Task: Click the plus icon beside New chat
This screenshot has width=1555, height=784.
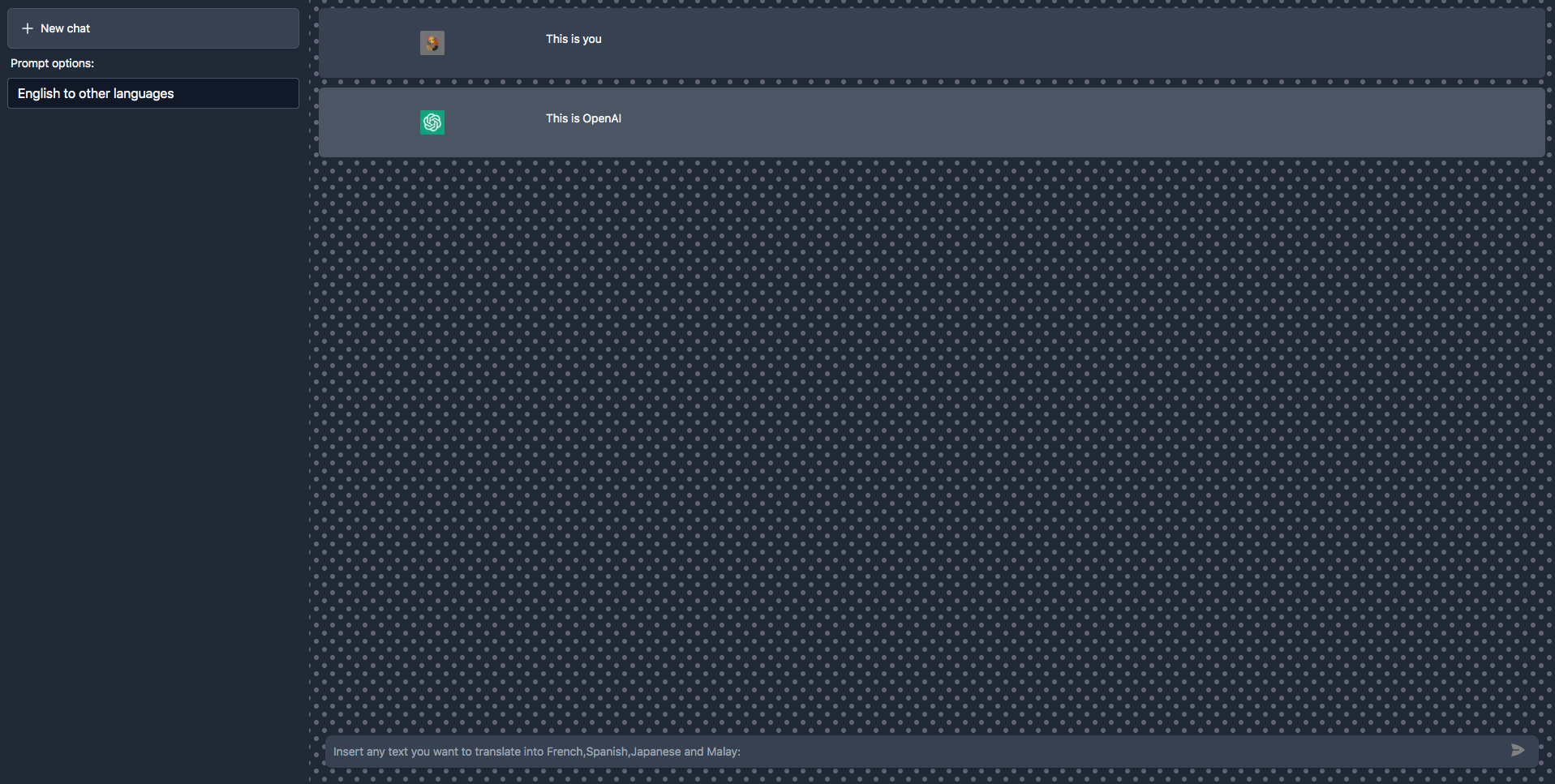Action: 28,28
